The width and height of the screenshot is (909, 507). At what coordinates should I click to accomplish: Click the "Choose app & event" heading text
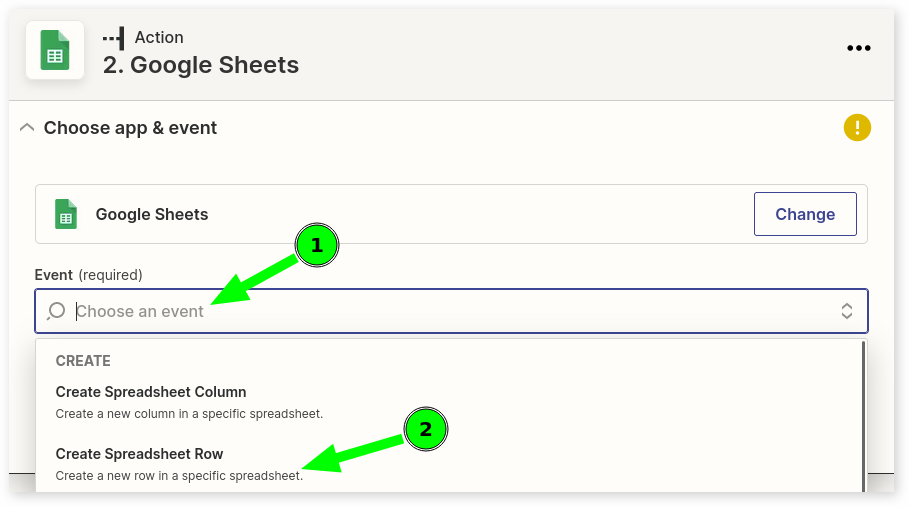[130, 128]
